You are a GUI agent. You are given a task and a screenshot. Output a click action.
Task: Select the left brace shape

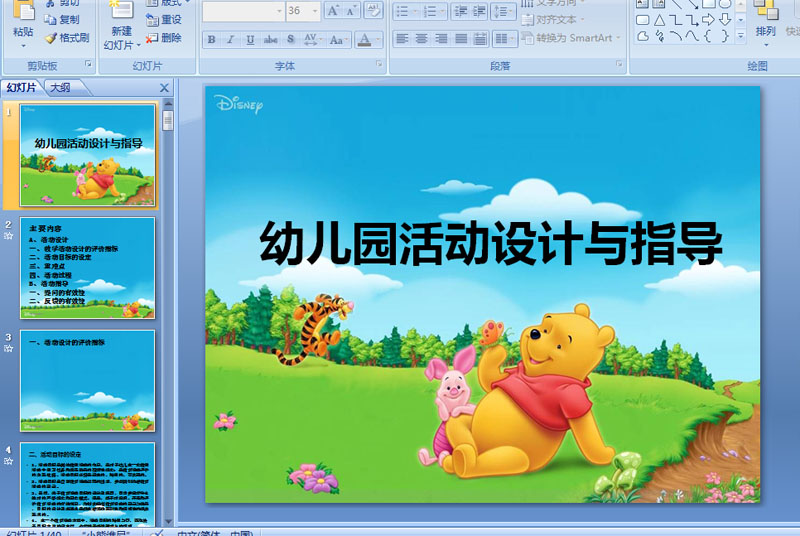coord(708,36)
